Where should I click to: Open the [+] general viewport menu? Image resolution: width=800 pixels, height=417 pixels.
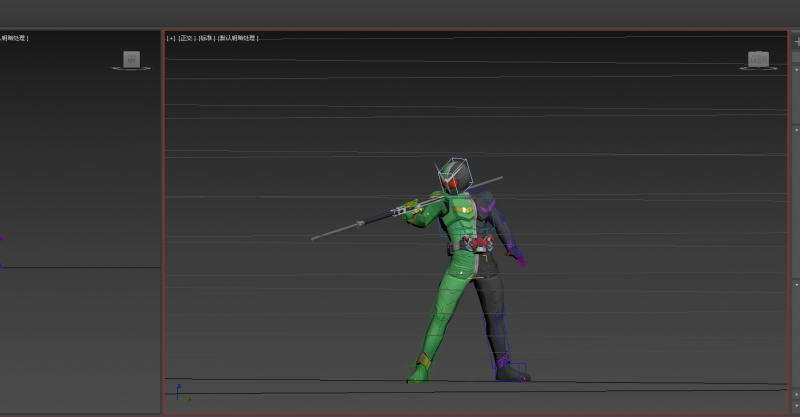[170, 38]
